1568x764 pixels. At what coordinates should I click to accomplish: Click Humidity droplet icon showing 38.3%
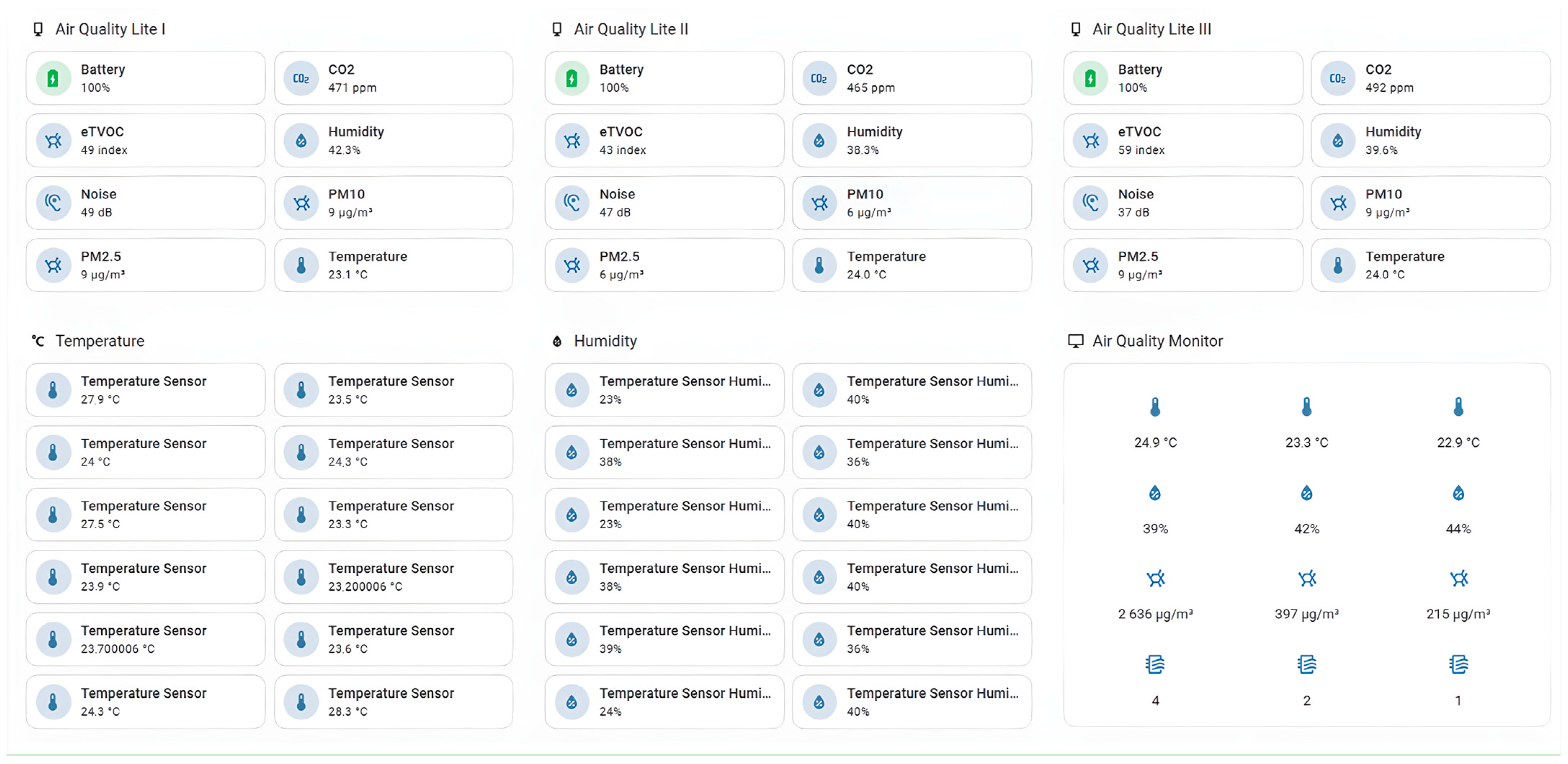point(819,141)
